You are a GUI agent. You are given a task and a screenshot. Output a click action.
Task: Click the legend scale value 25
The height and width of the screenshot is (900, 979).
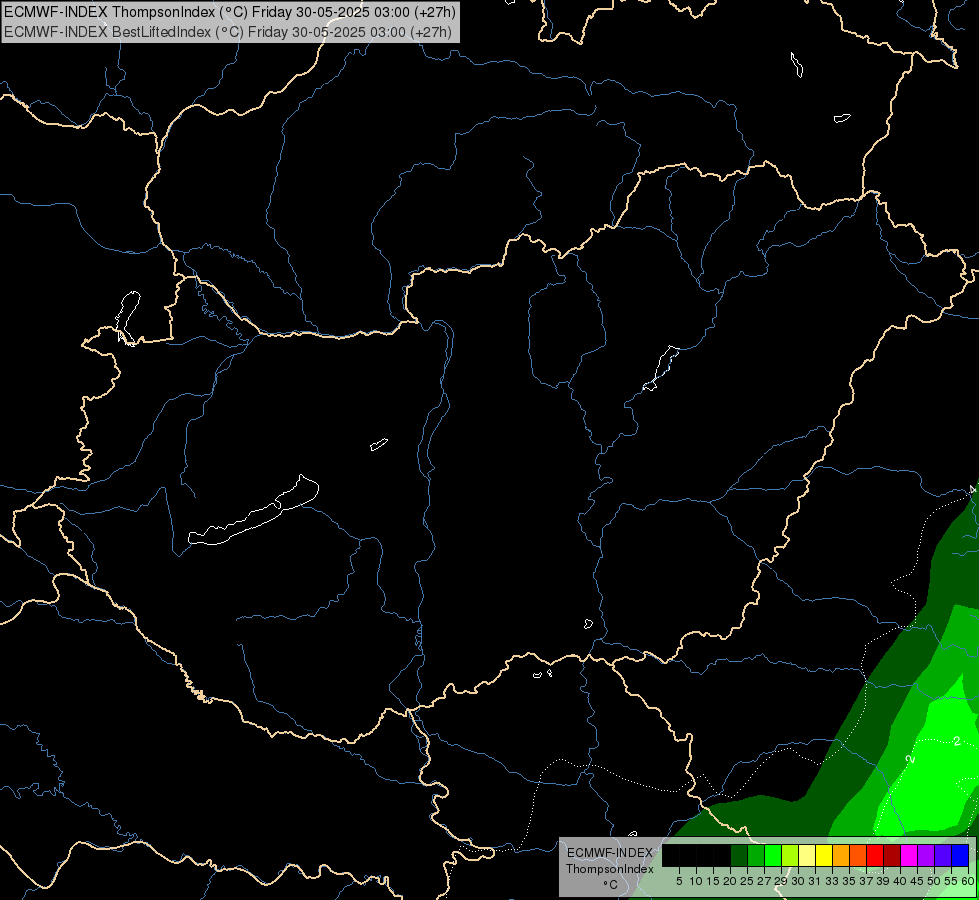pos(747,881)
